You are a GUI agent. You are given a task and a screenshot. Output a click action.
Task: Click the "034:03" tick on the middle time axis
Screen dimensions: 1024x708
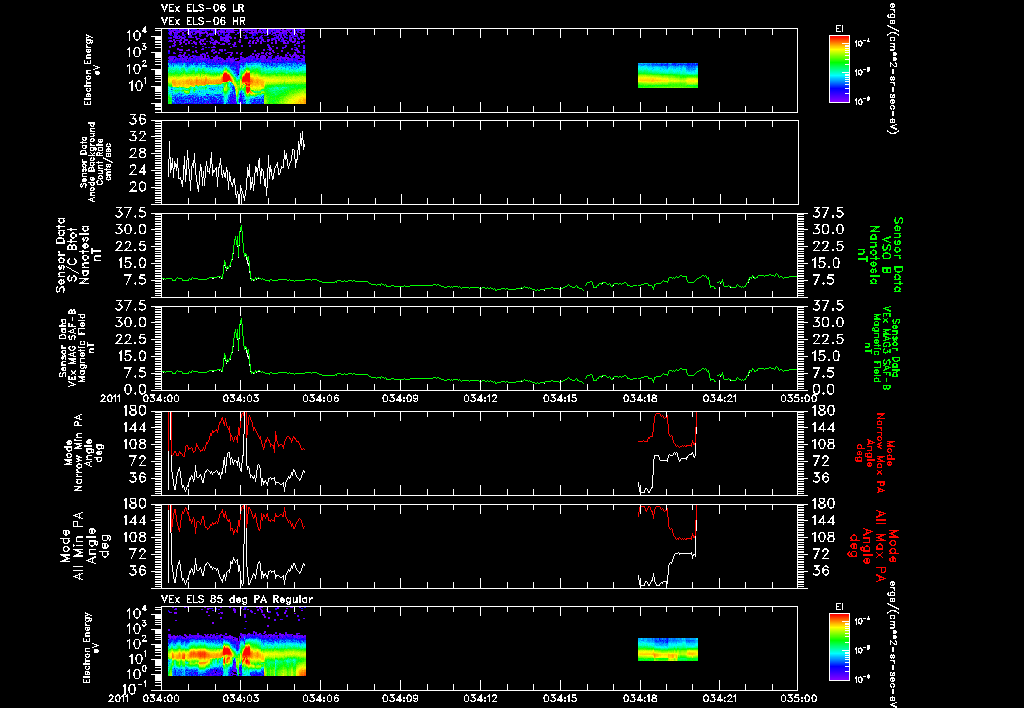(x=241, y=398)
